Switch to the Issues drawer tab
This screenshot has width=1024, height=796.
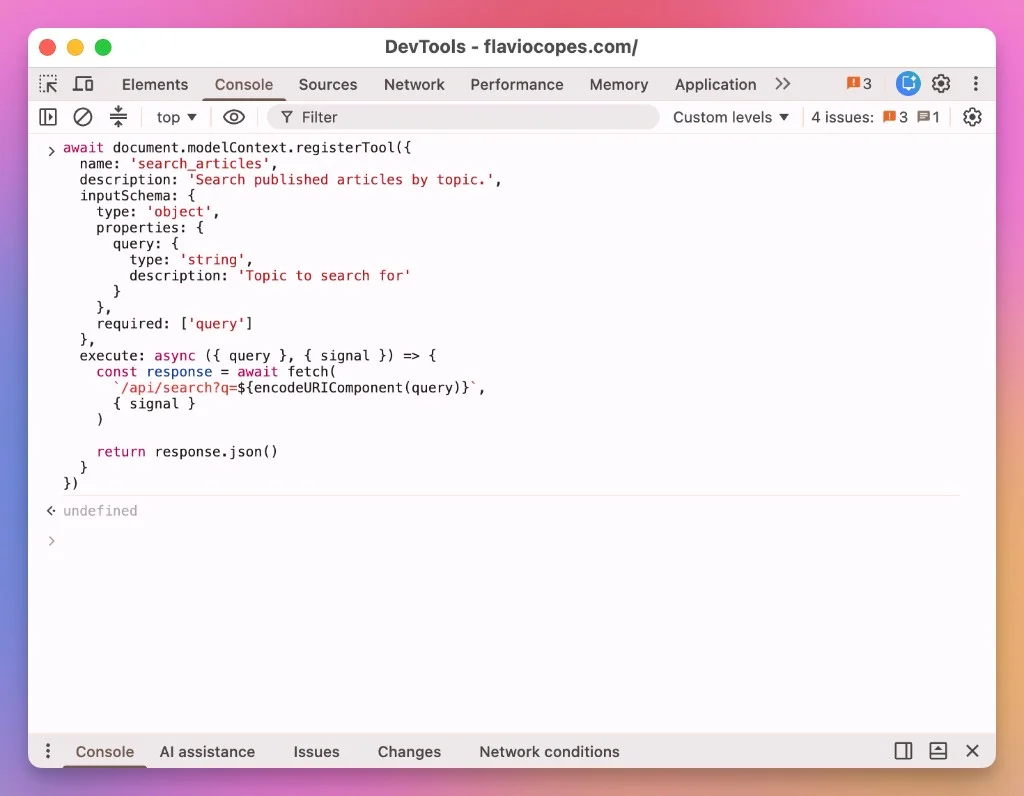tap(316, 752)
